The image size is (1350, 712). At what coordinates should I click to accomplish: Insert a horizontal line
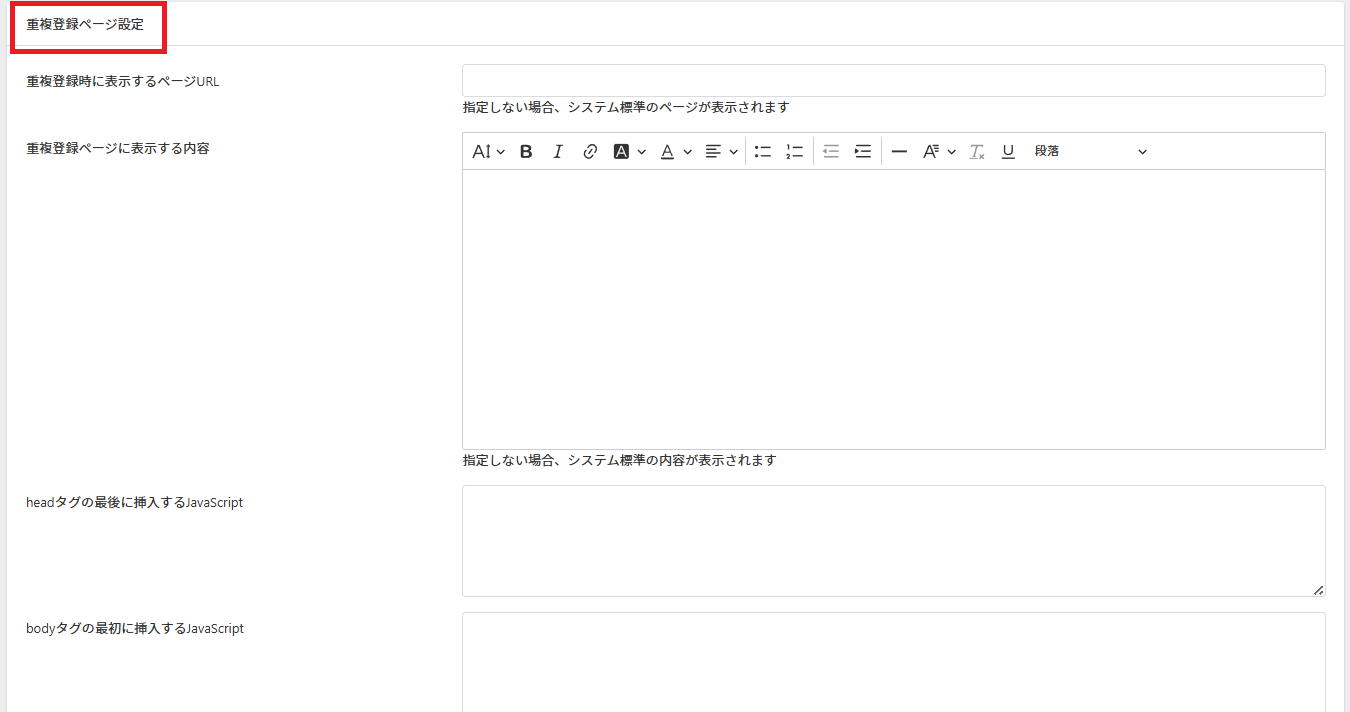pyautogui.click(x=899, y=152)
